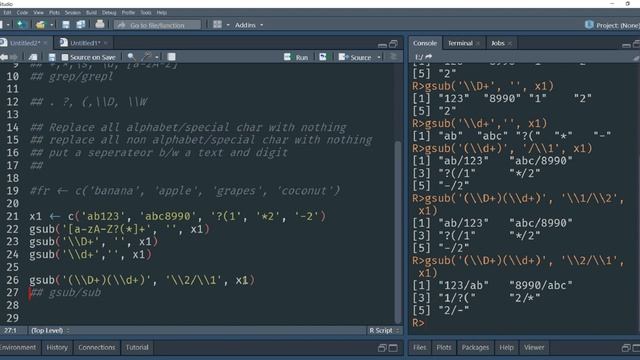Open an existing file with the folder icon
Image resolution: width=640 pixels, height=360 pixels.
tap(40, 25)
